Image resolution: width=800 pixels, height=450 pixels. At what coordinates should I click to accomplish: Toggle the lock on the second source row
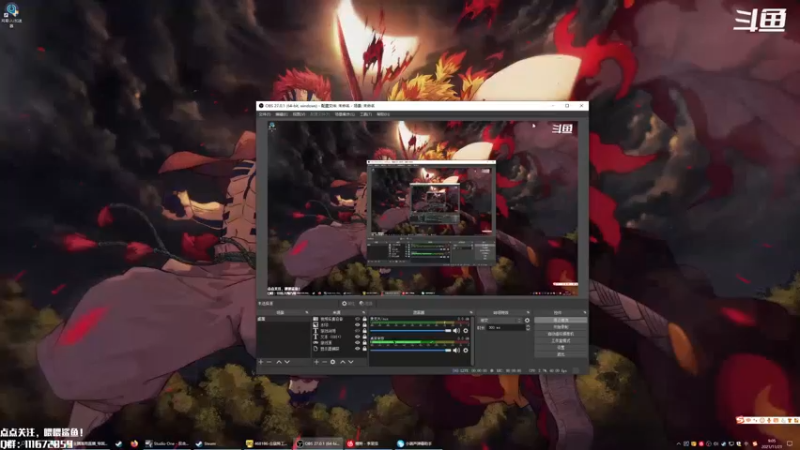(x=364, y=325)
